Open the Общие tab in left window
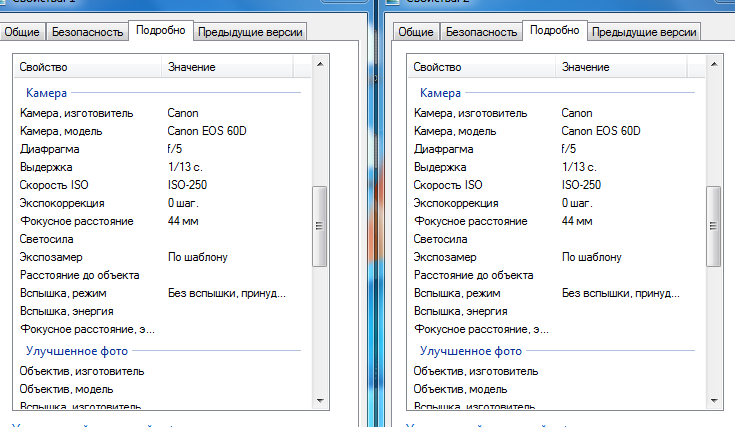Screen dimensions: 735x439 point(22,32)
